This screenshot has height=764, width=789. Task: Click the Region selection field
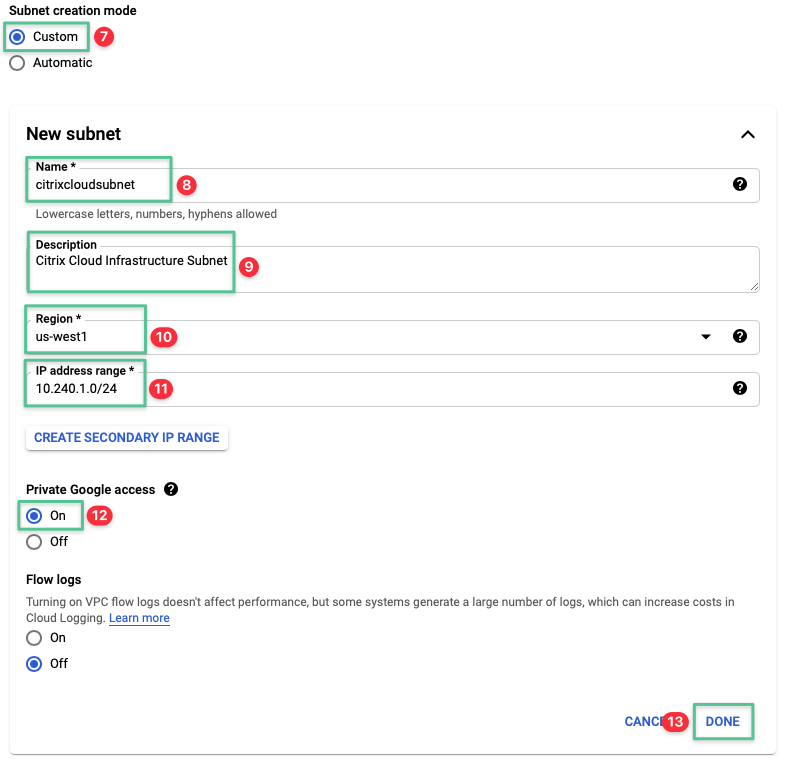pyautogui.click(x=400, y=337)
